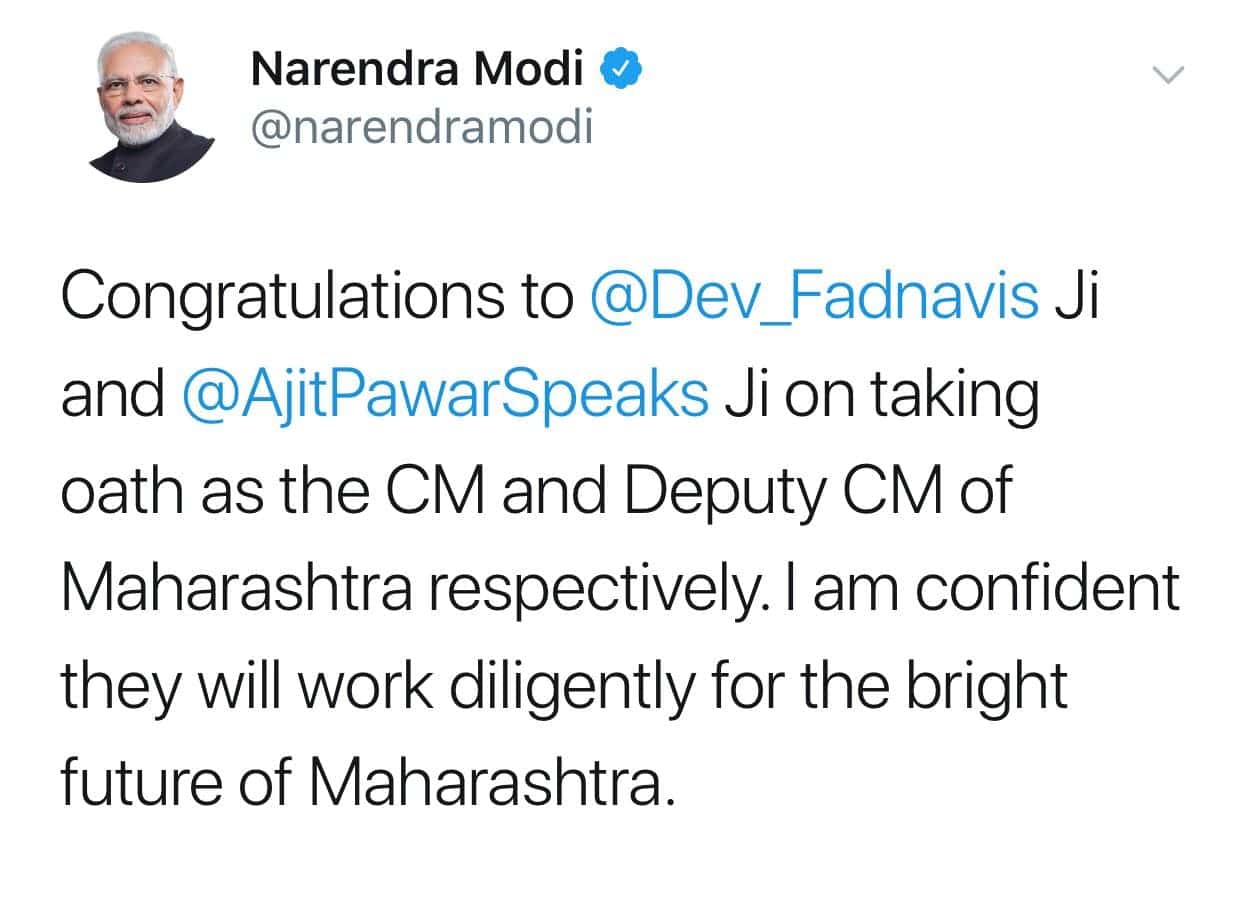Viewport: 1242px width, 901px height.
Task: Click the blue verified badge icon
Action: pos(621,70)
